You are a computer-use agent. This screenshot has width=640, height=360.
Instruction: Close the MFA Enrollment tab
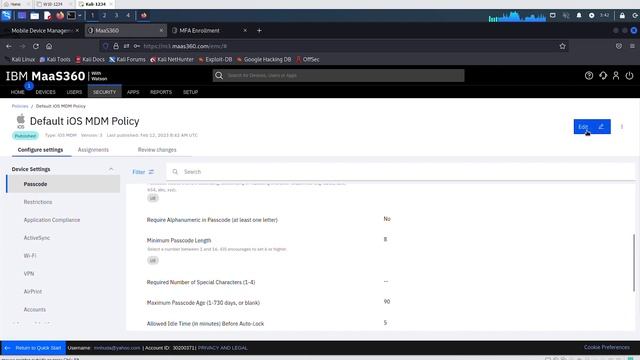pyautogui.click(x=245, y=31)
